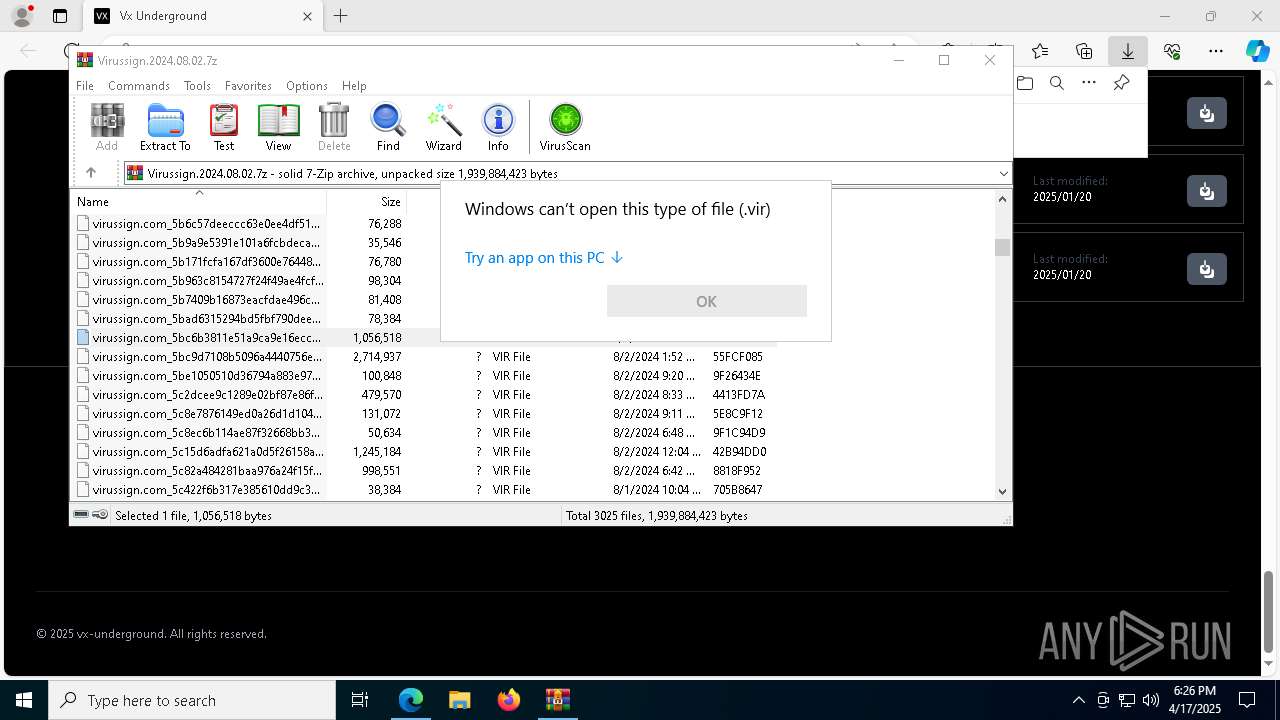
Task: Open the File menu in WinRAR
Action: 85,86
